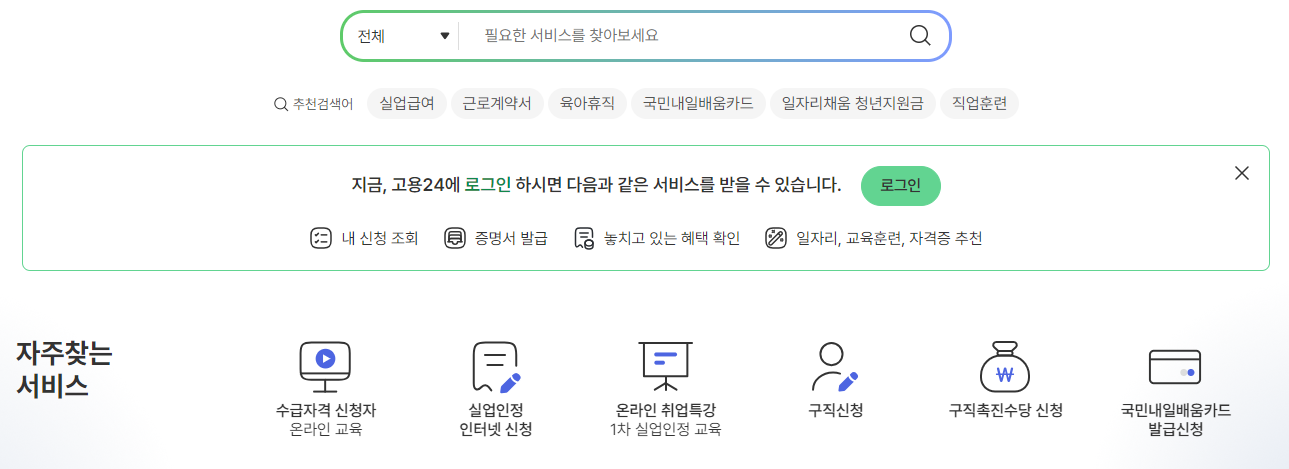Viewport: 1289px width, 469px height.
Task: Click the 내 신청 조회 checklist icon
Action: [321, 238]
